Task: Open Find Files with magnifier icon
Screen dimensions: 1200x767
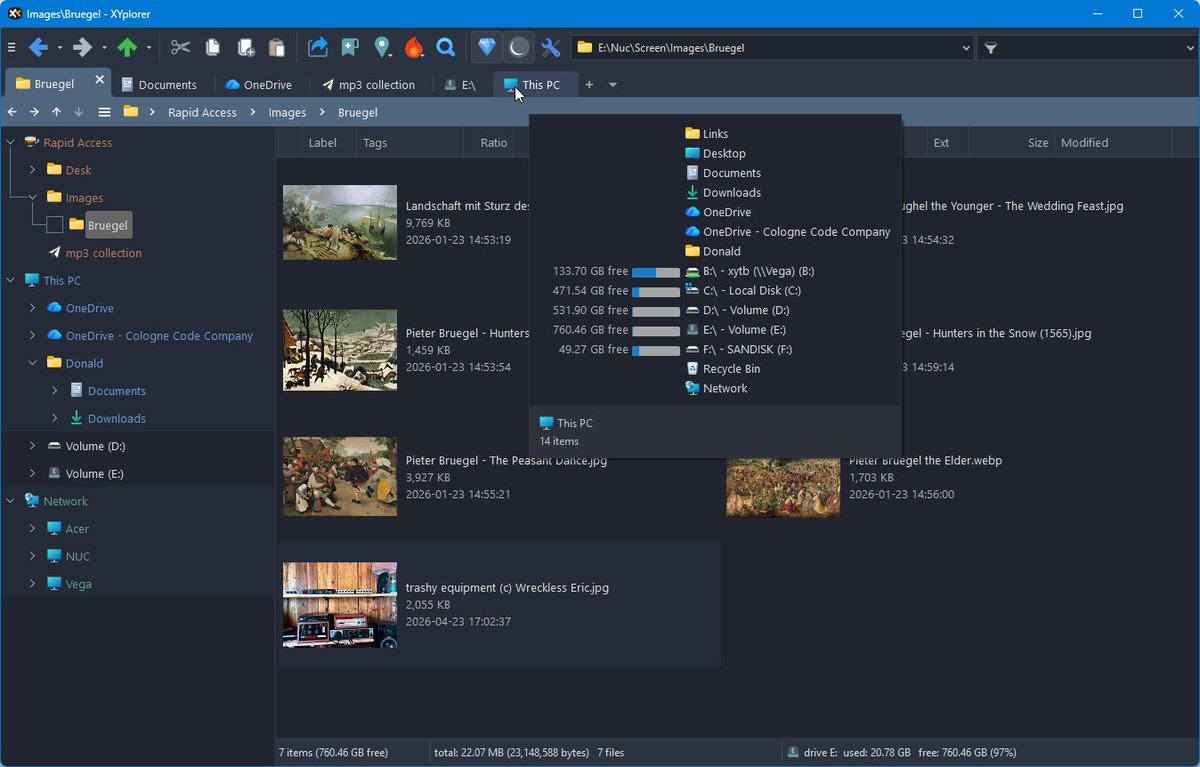Action: point(446,47)
